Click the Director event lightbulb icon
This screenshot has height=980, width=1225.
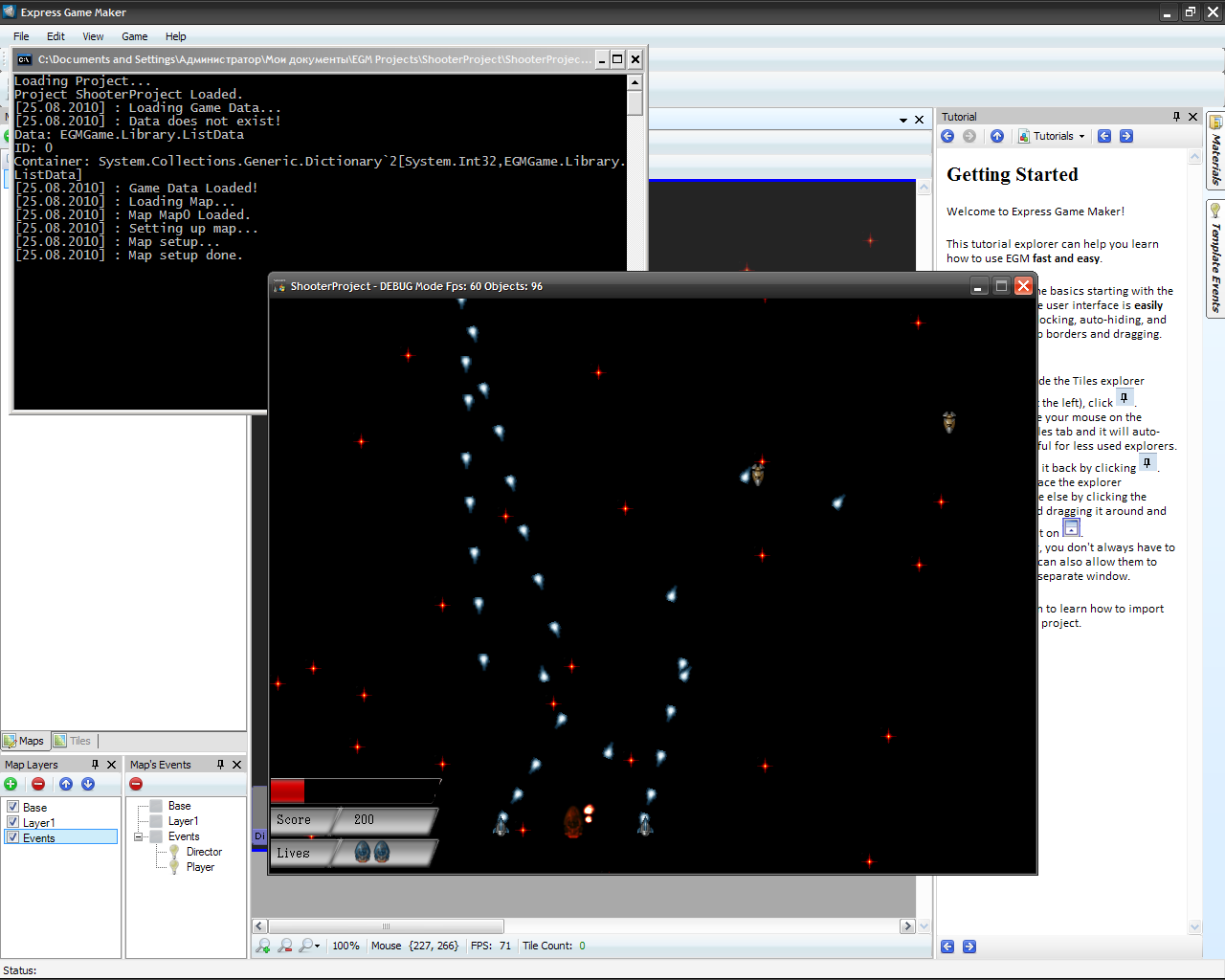click(174, 852)
